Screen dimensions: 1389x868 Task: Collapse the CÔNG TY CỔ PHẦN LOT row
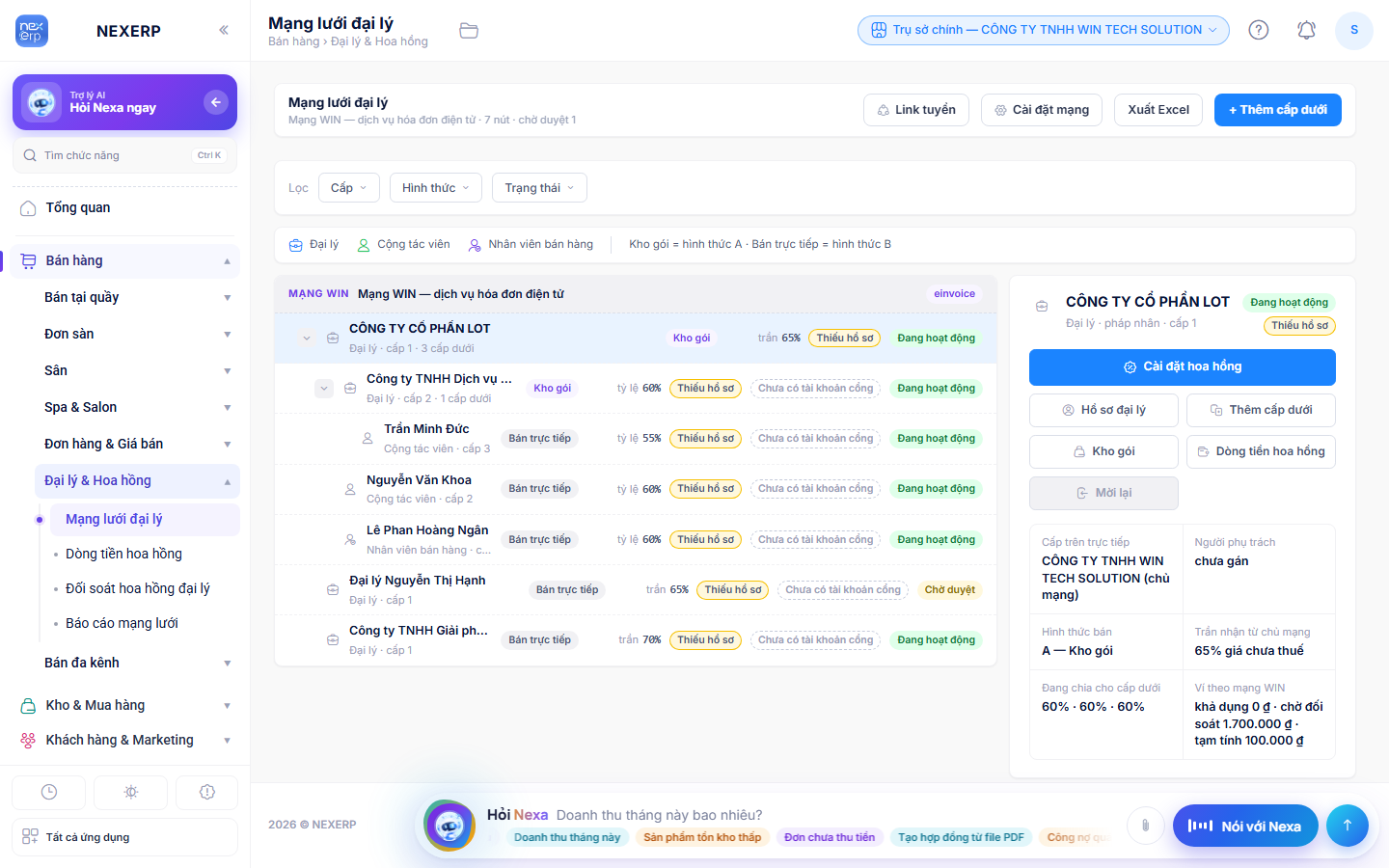tap(307, 339)
